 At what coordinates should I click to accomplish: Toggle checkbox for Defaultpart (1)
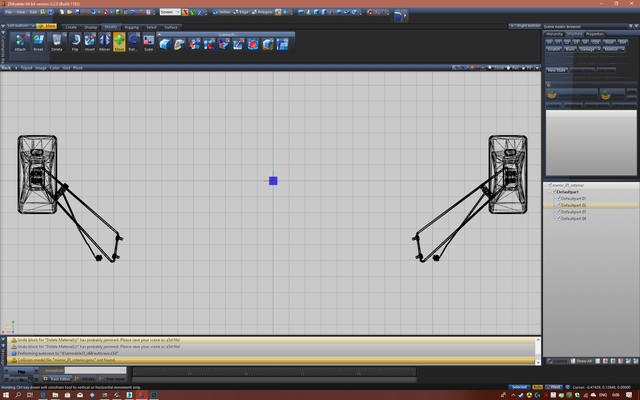coord(558,198)
